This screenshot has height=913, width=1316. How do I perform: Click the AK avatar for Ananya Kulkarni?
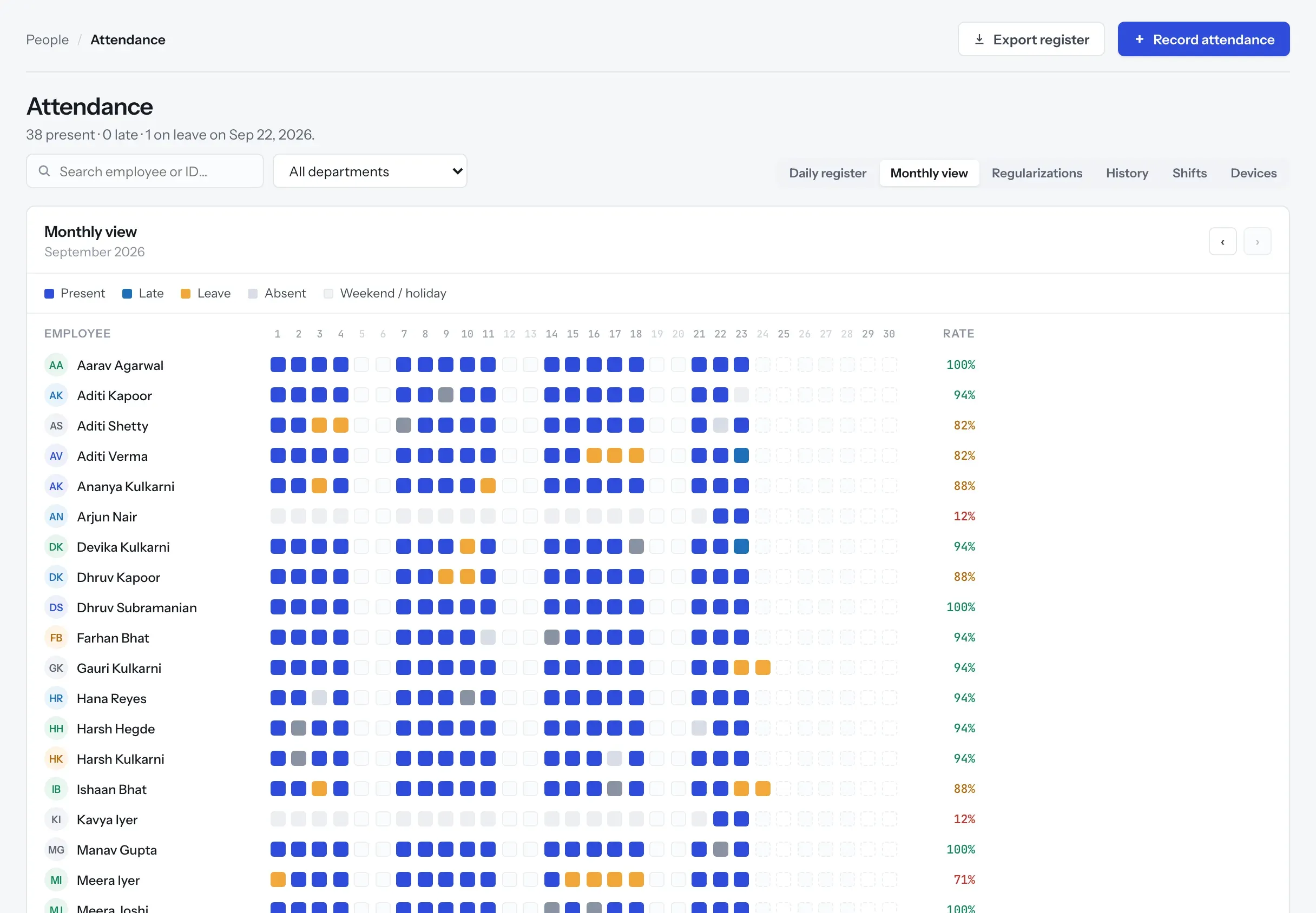(56, 486)
